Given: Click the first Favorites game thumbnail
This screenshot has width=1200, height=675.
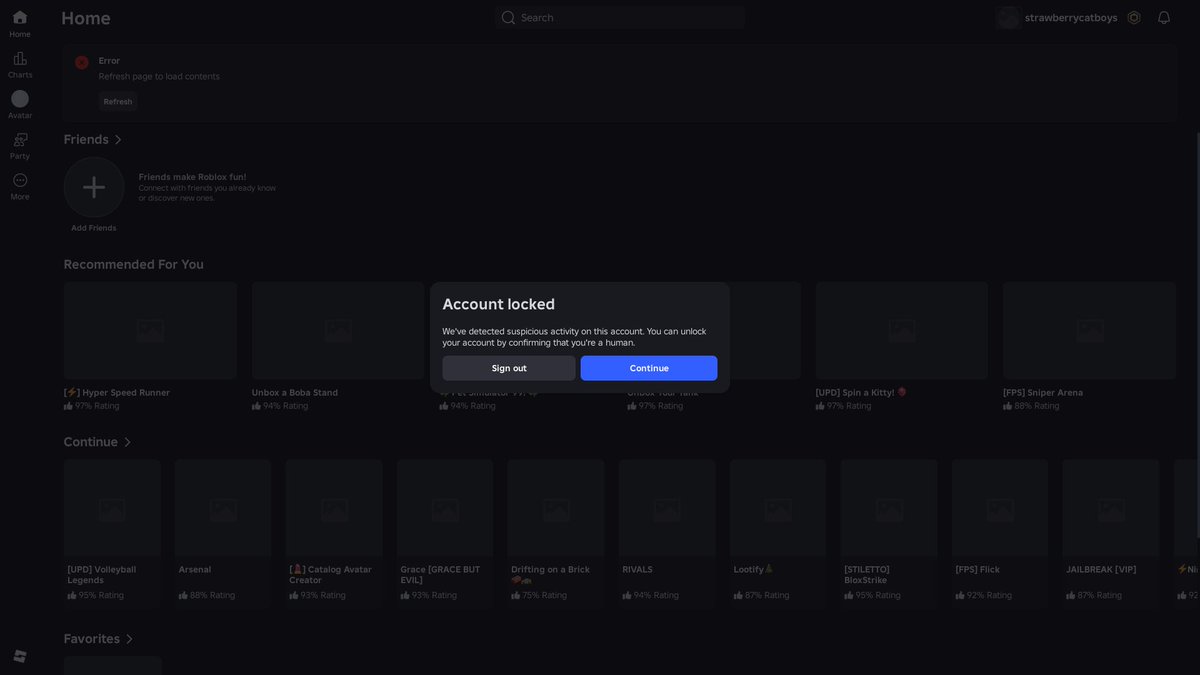Looking at the screenshot, I should click(113, 666).
